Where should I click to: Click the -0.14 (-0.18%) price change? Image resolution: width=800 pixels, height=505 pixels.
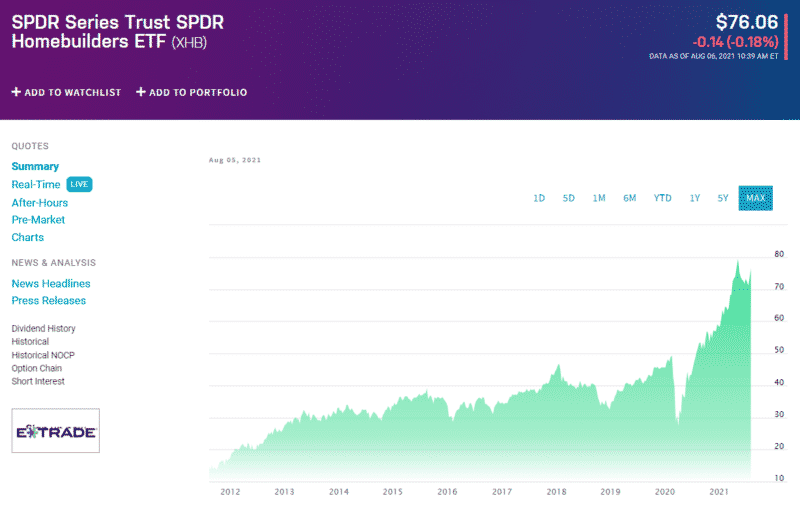(x=735, y=42)
